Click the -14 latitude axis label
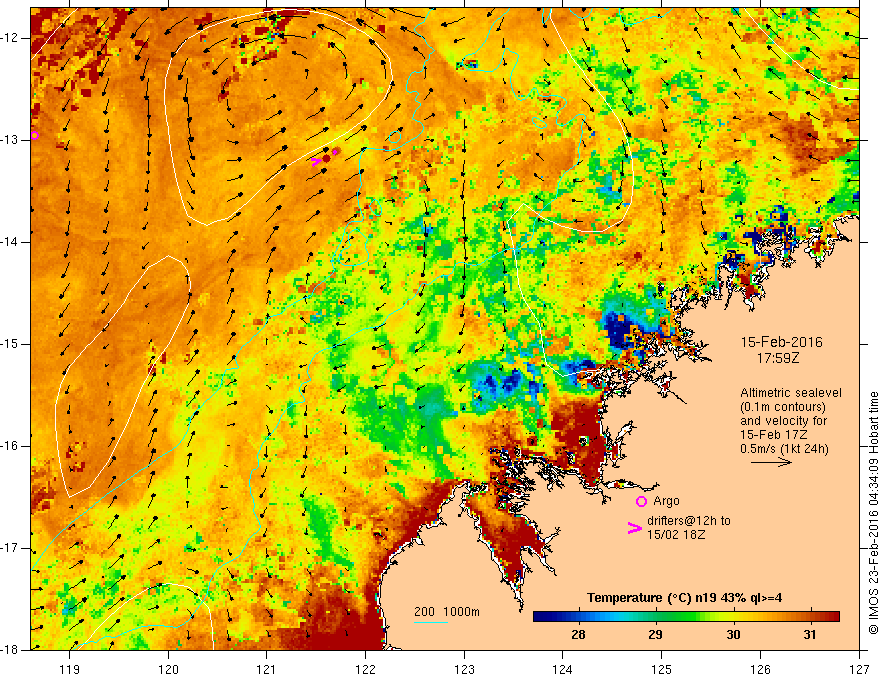This screenshot has width=880, height=680. 10,242
